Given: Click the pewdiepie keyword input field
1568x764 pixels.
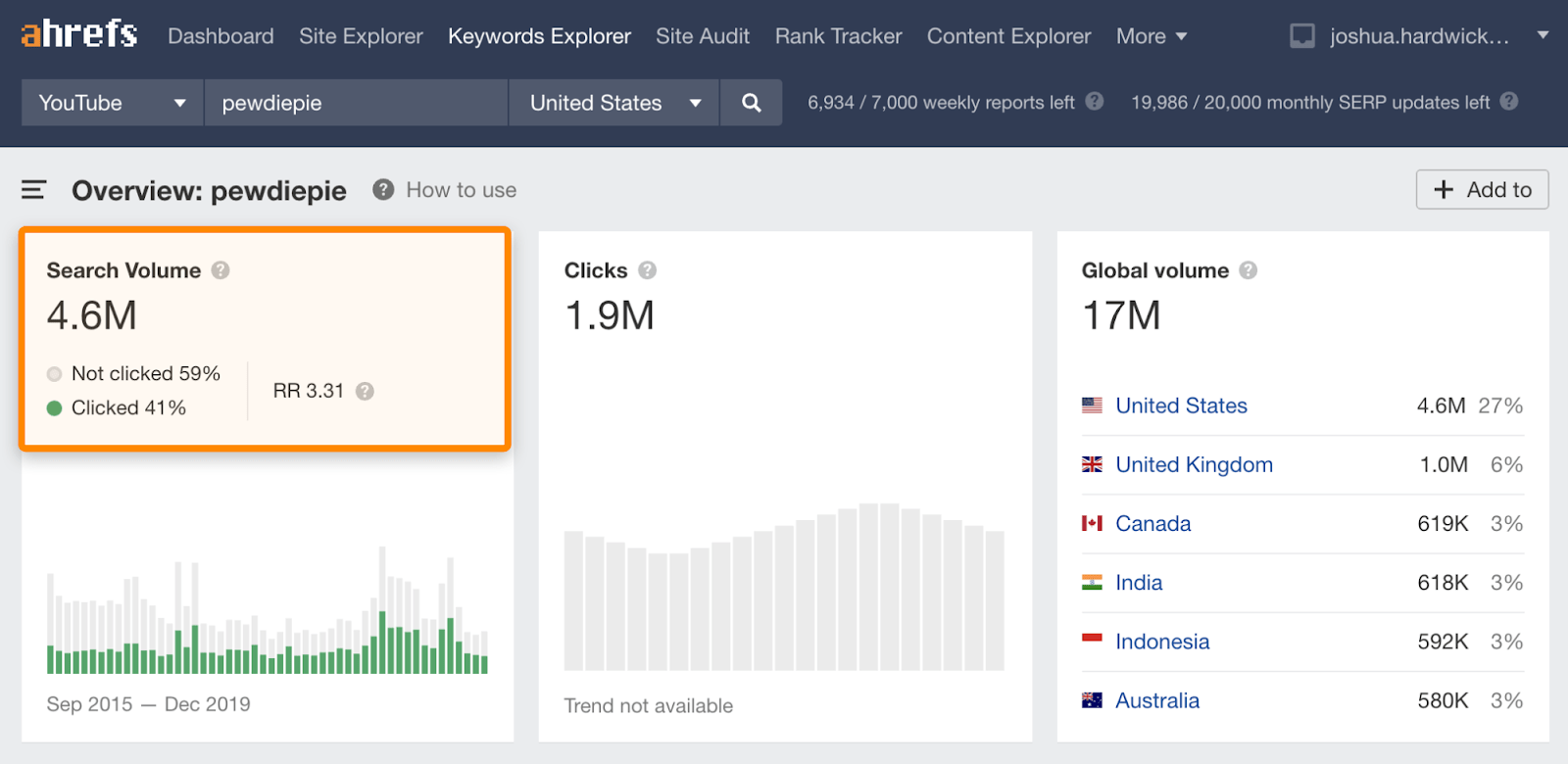Looking at the screenshot, I should click(x=355, y=103).
